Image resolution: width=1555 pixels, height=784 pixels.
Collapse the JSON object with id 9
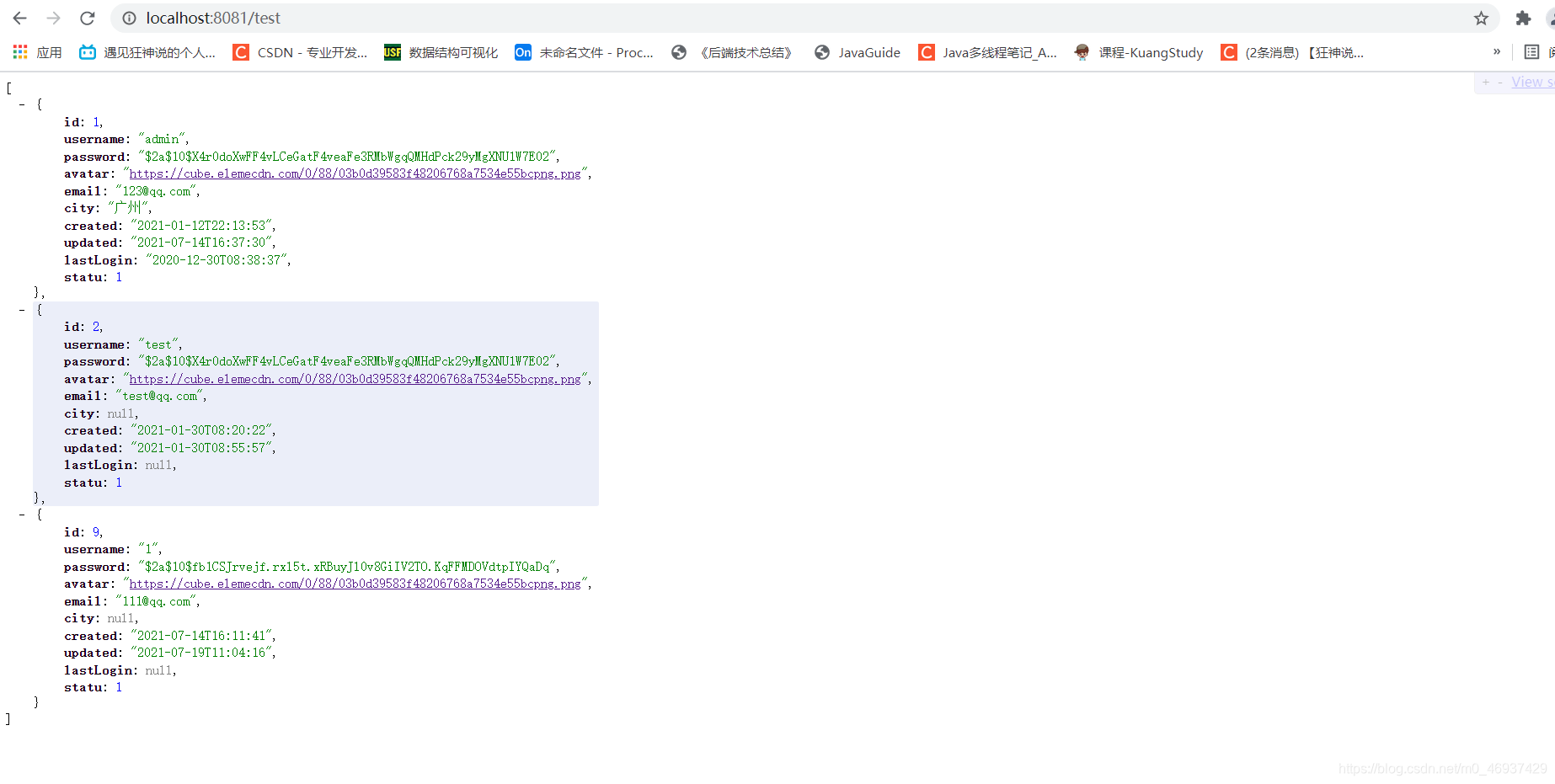coord(22,515)
